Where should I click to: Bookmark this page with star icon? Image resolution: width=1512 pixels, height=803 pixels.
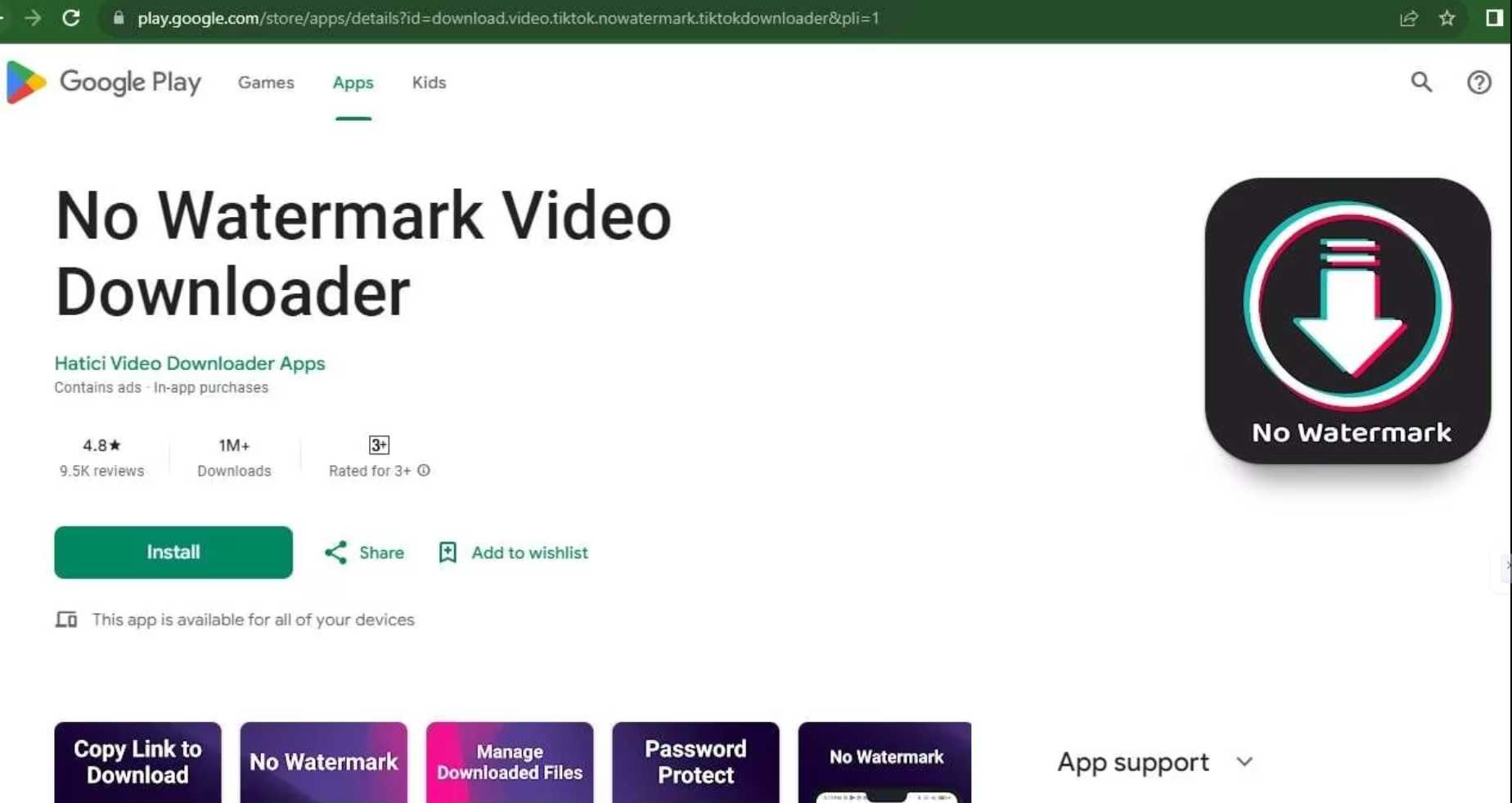pyautogui.click(x=1447, y=18)
